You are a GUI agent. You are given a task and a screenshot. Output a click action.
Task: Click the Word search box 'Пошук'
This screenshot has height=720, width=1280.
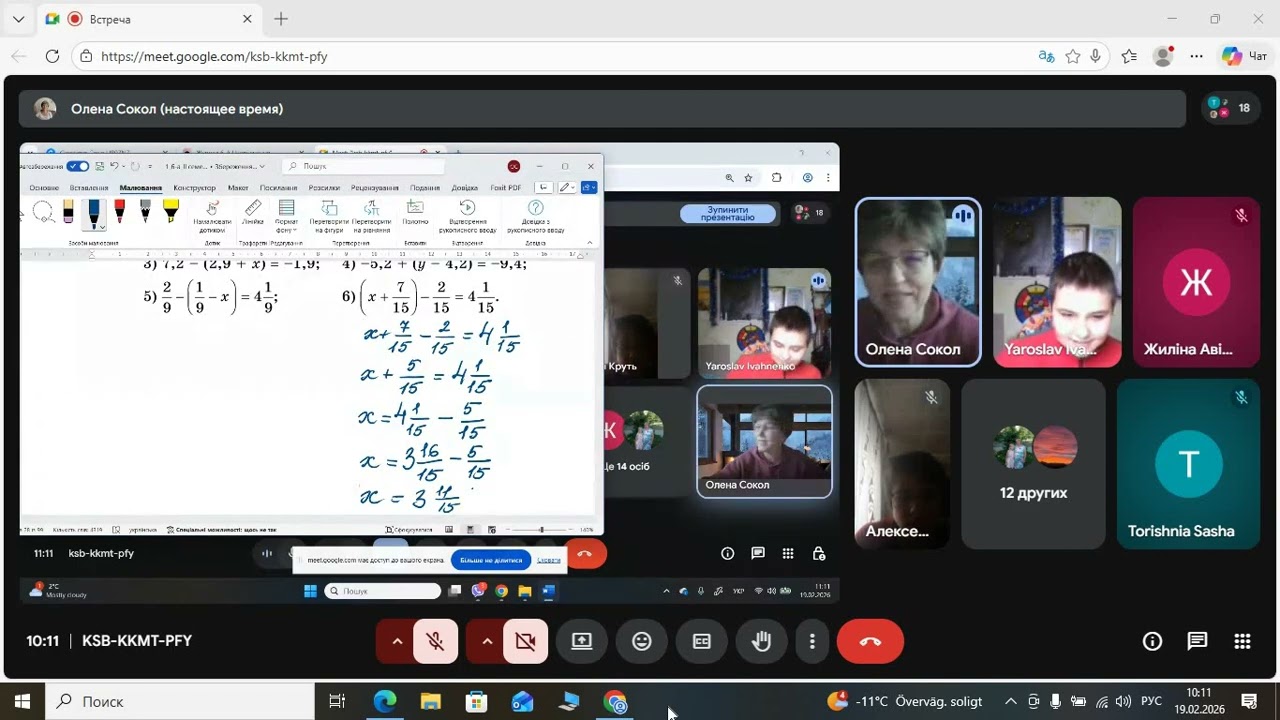[x=362, y=166]
